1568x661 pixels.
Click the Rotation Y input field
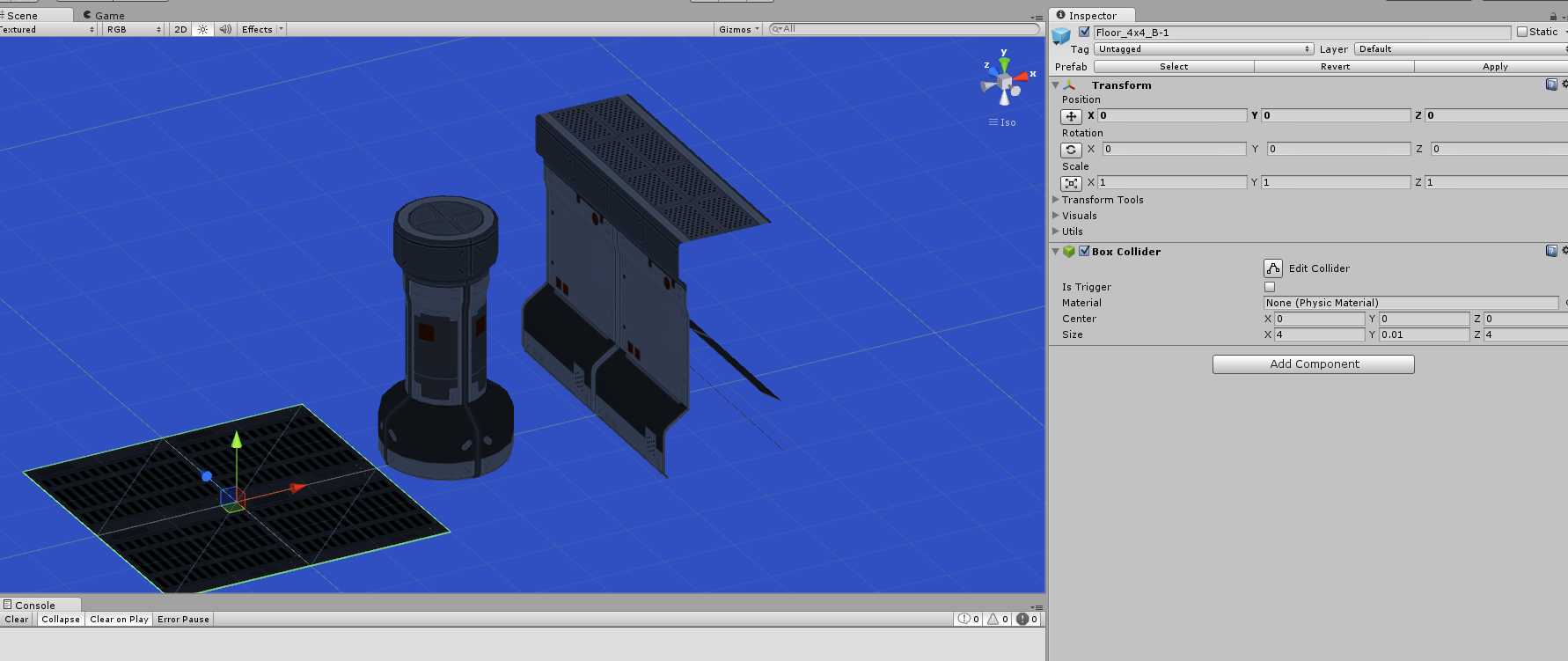click(1338, 149)
